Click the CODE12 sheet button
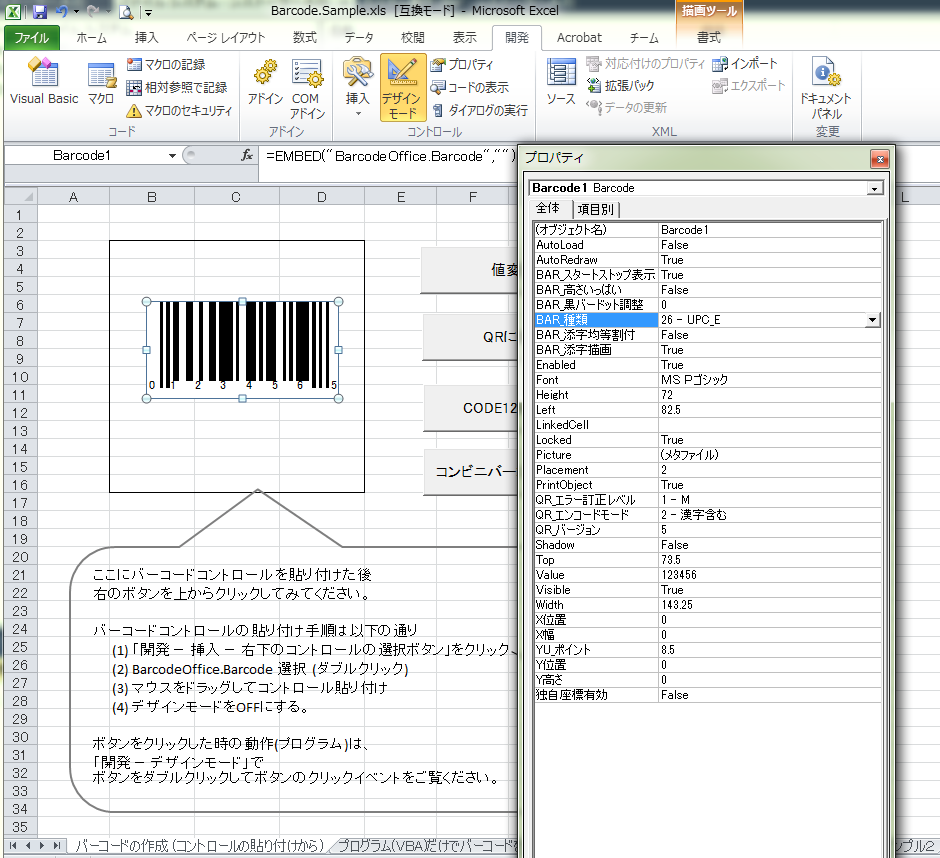 point(471,408)
